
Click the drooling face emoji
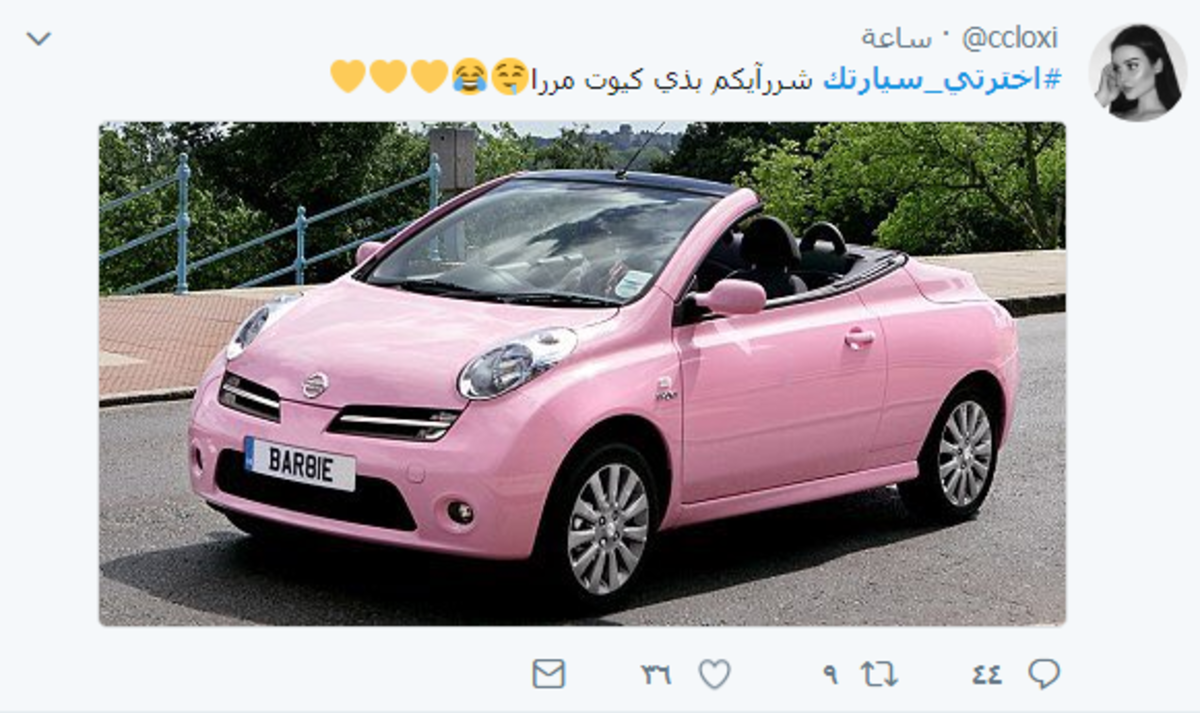tap(511, 76)
